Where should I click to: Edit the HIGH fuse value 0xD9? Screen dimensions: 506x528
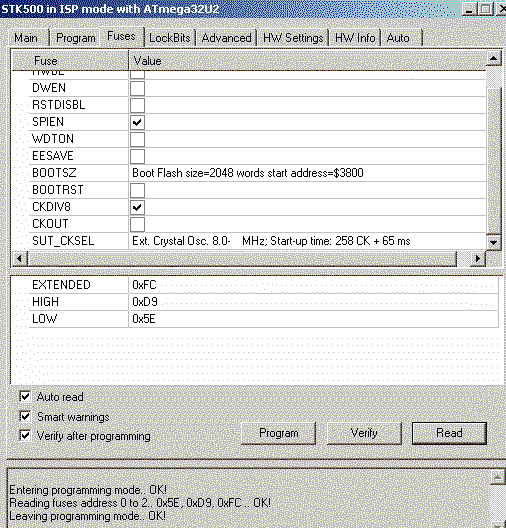point(313,302)
